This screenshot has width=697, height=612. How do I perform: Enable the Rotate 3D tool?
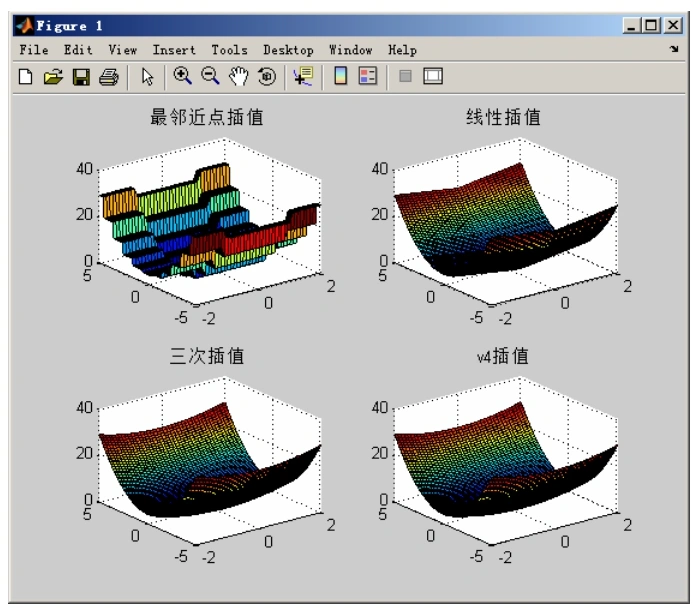click(x=267, y=76)
